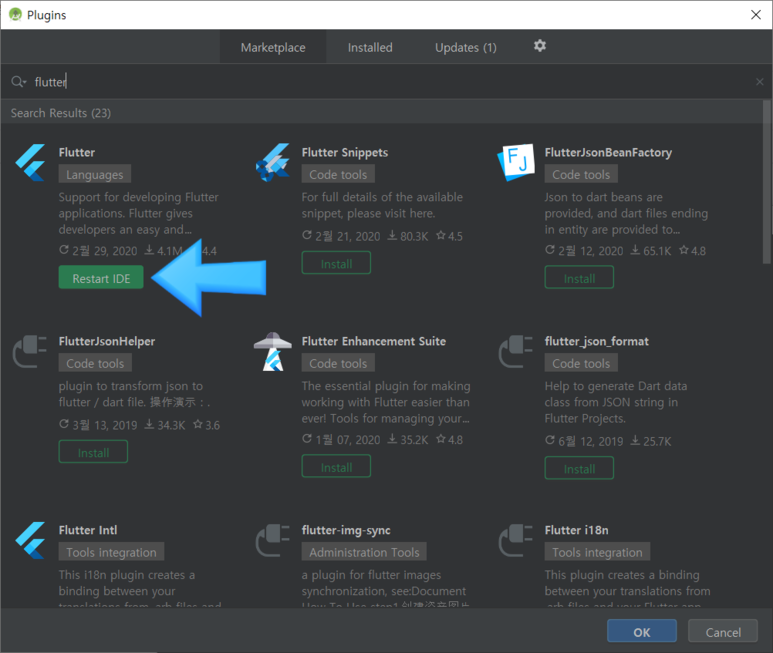Click the Flutter Enhancement Suite UFO icon
Image resolution: width=773 pixels, height=653 pixels.
273,351
